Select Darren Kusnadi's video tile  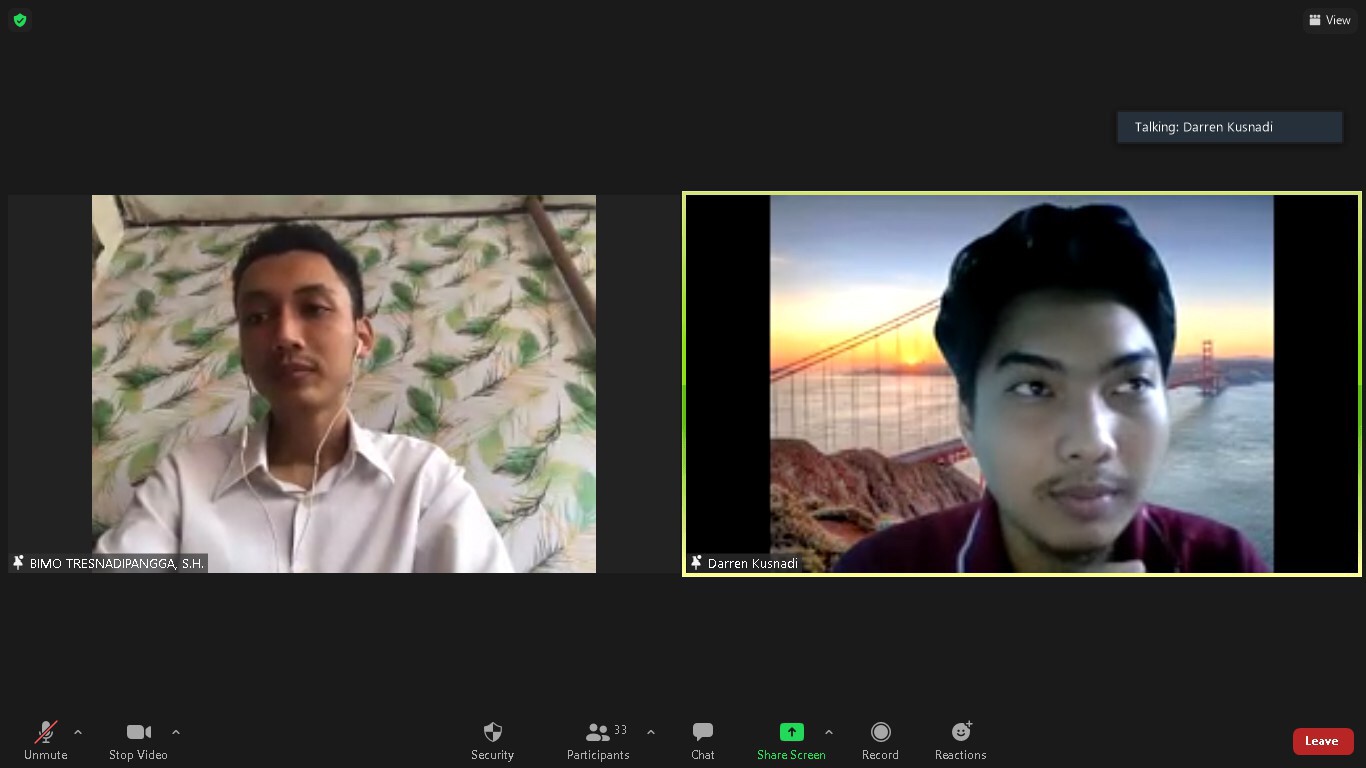(1022, 384)
